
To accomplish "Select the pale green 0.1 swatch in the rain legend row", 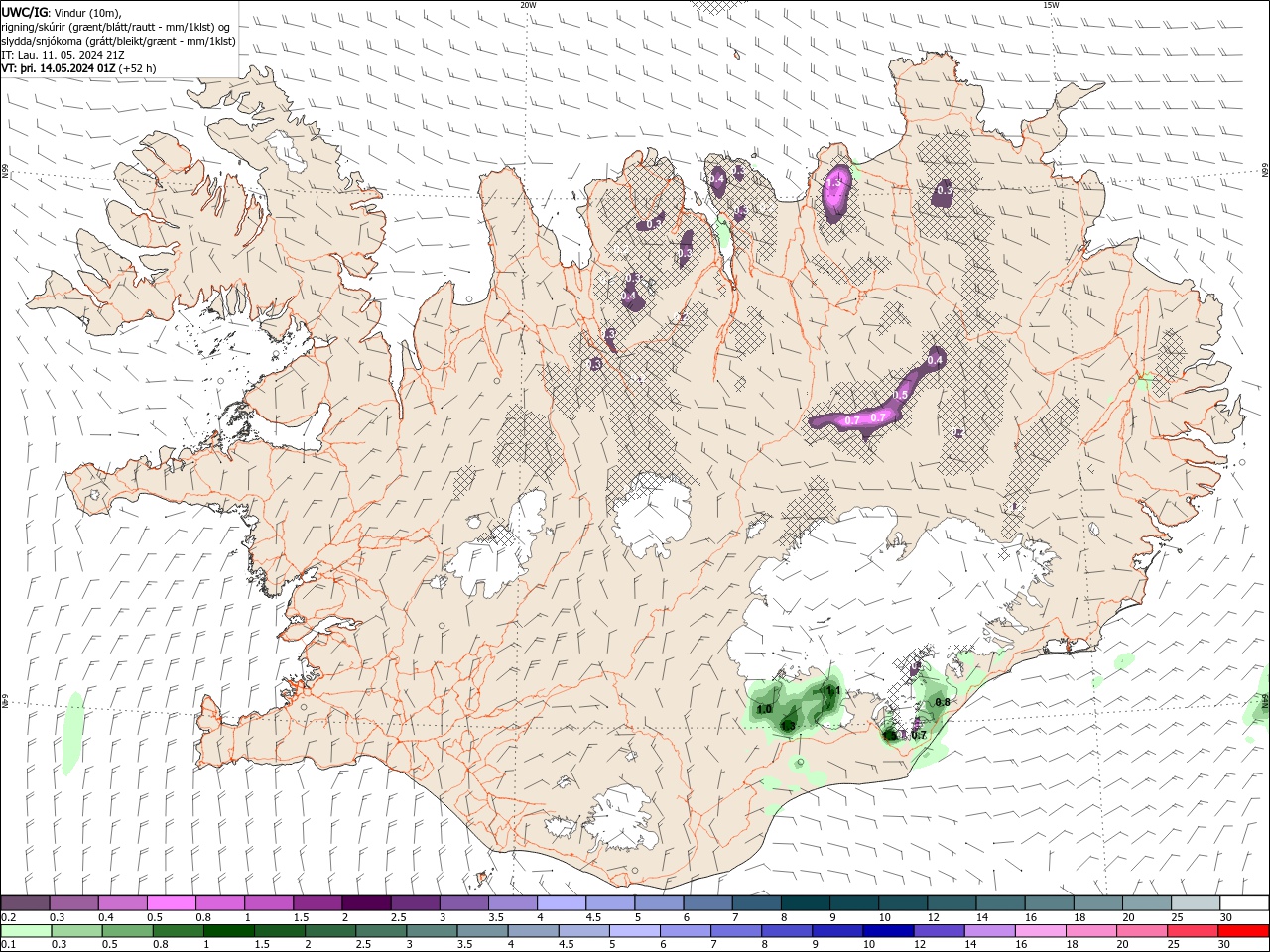I will tap(25, 931).
